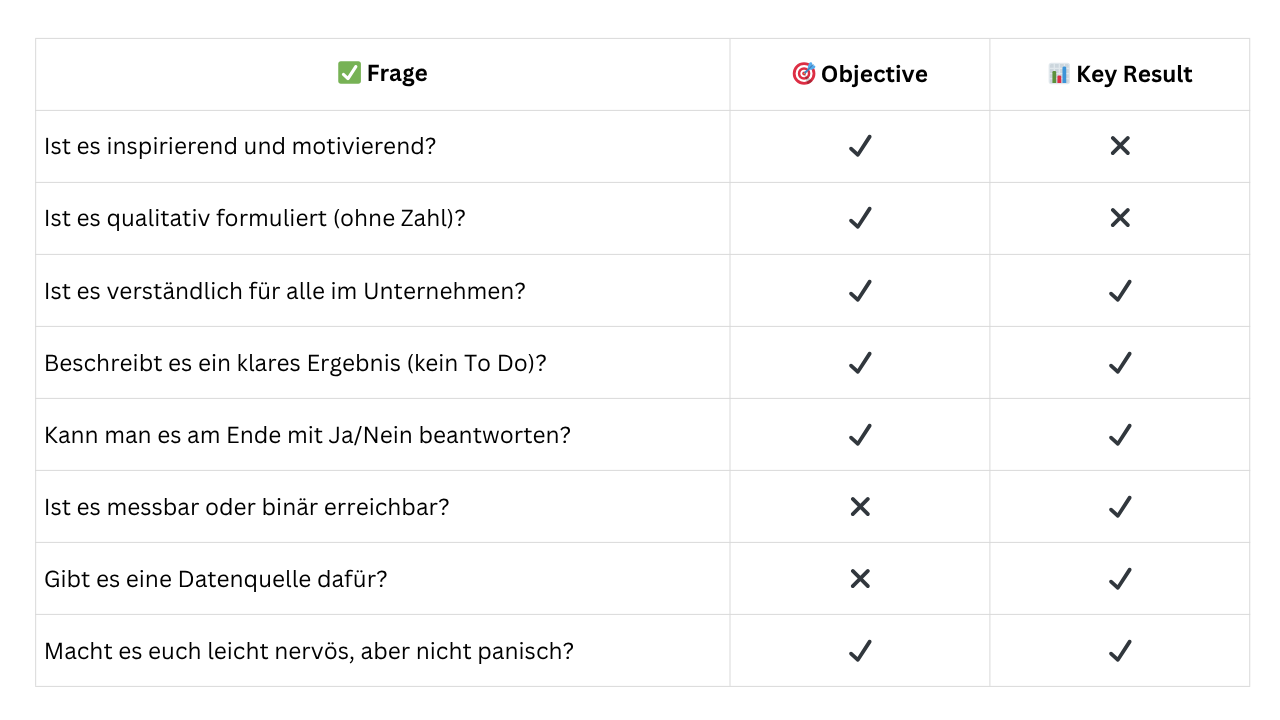
Task: Click the Key Result cross for inspirierend und motivierend
Action: [x=1120, y=146]
